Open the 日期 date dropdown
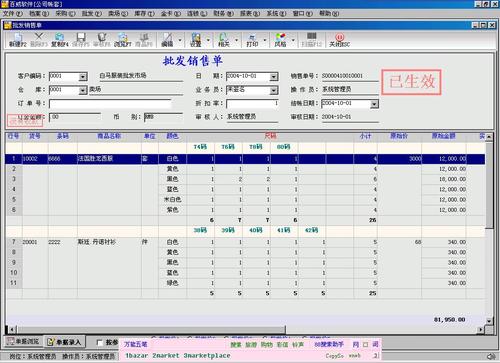 point(274,77)
